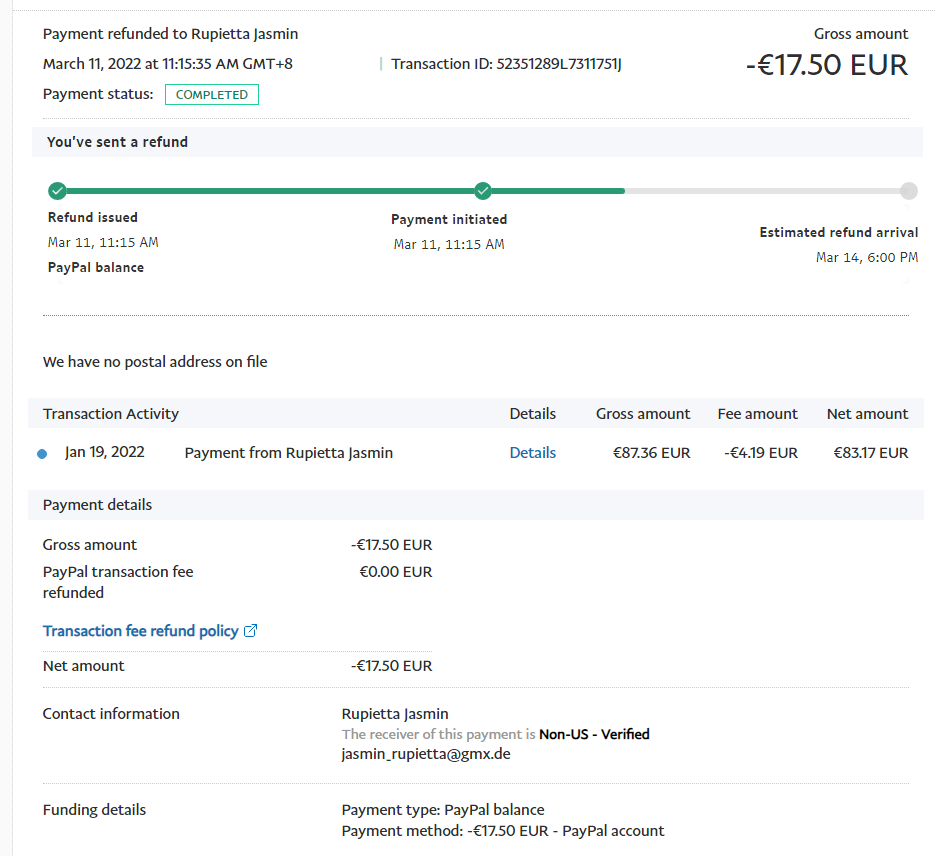The height and width of the screenshot is (856, 935).
Task: Open Details for the Rupietta Jasmin payment
Action: point(532,453)
